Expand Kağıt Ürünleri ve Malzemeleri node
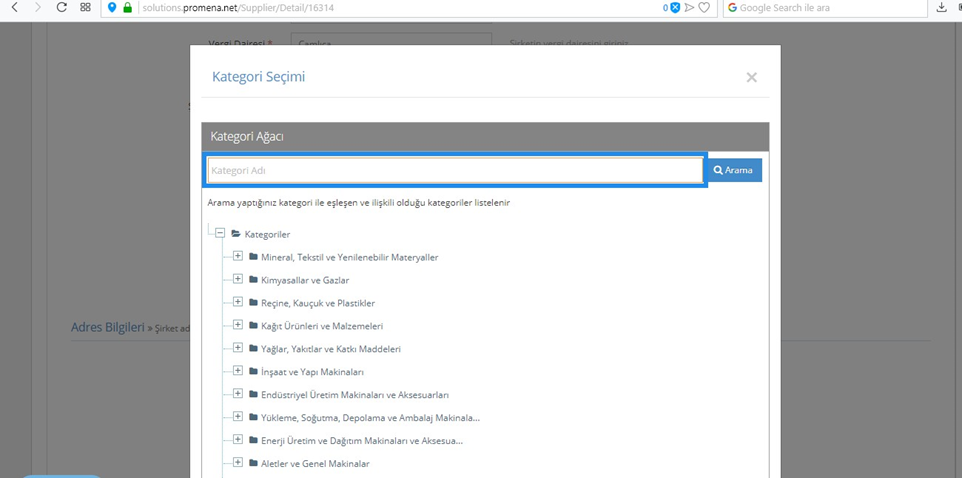The width and height of the screenshot is (962, 478). (238, 325)
